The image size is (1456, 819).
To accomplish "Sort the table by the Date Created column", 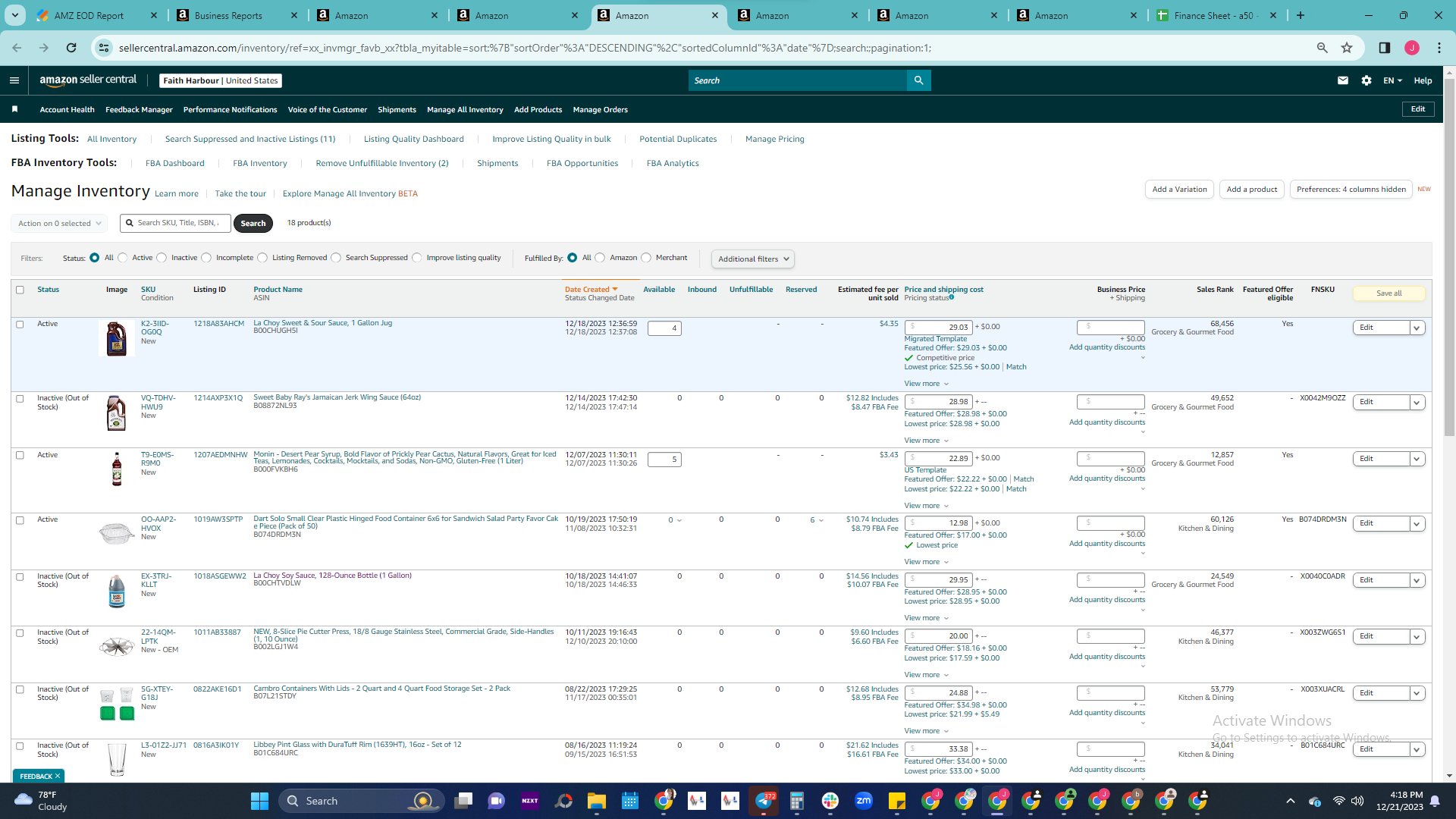I will tap(591, 290).
